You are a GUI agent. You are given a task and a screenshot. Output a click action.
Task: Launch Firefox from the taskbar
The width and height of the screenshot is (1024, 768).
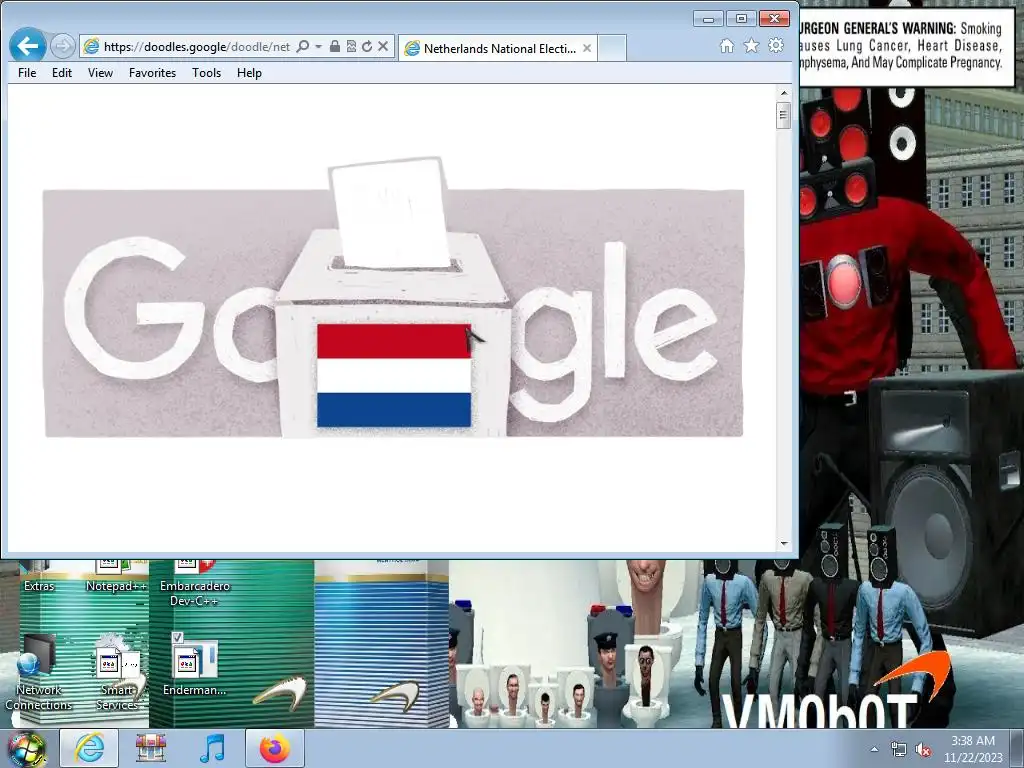coord(274,748)
